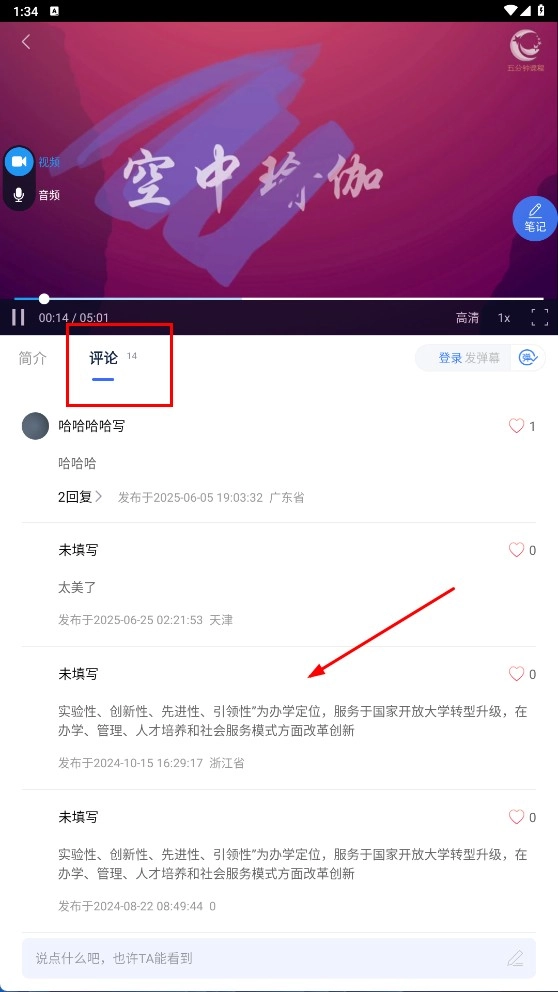The width and height of the screenshot is (558, 992).
Task: Open the 高清 video quality selector
Action: [468, 318]
